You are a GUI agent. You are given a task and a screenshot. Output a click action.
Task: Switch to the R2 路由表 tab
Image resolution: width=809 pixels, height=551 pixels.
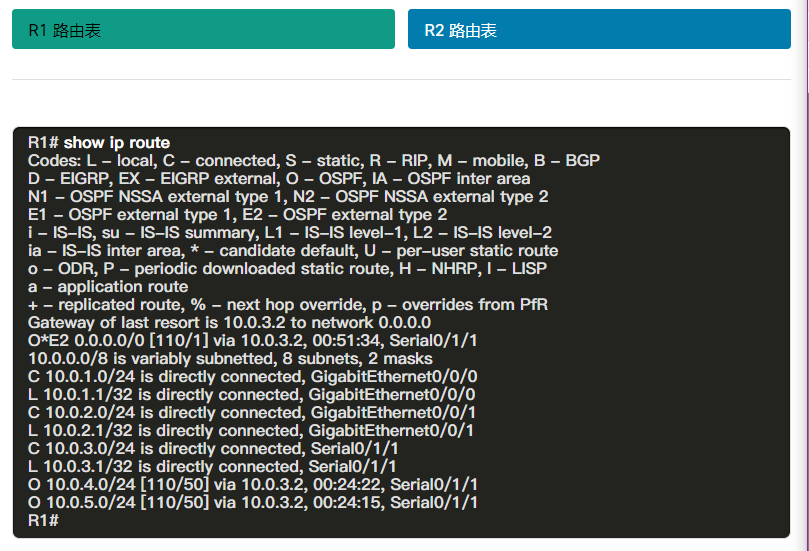[599, 30]
